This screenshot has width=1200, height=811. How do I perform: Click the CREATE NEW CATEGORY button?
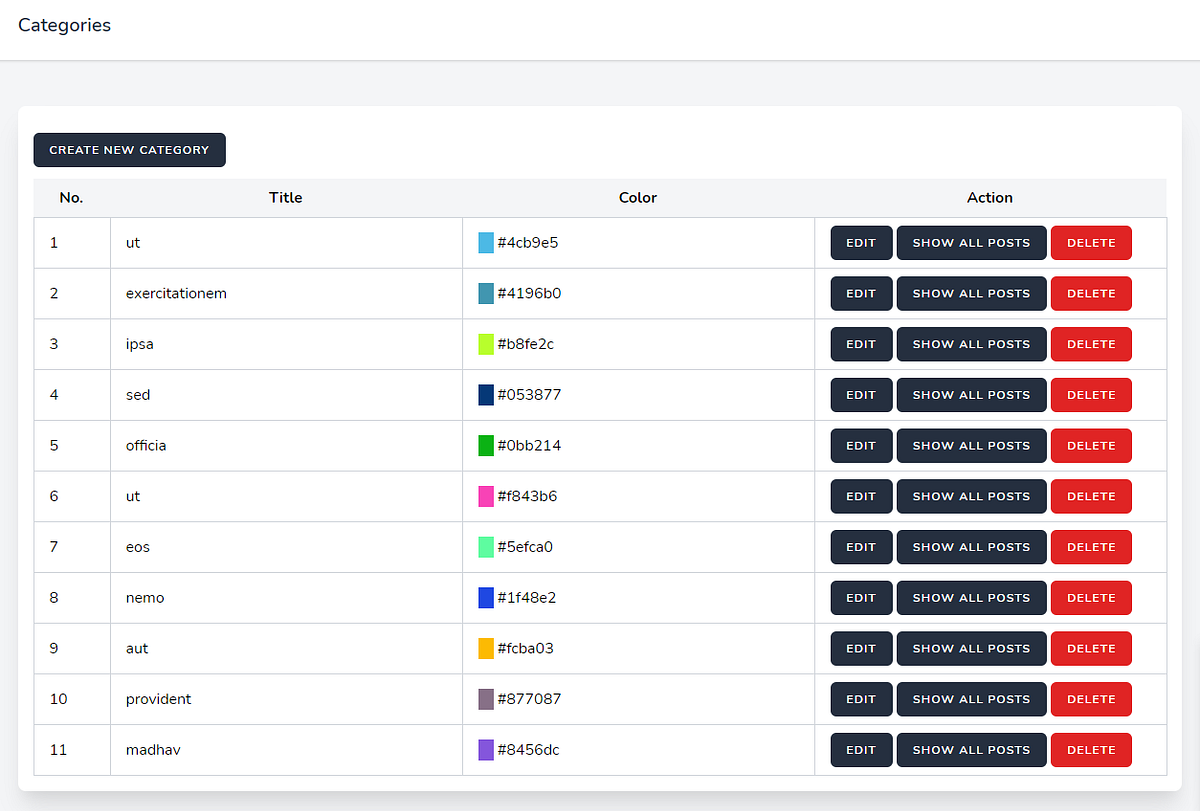click(129, 149)
